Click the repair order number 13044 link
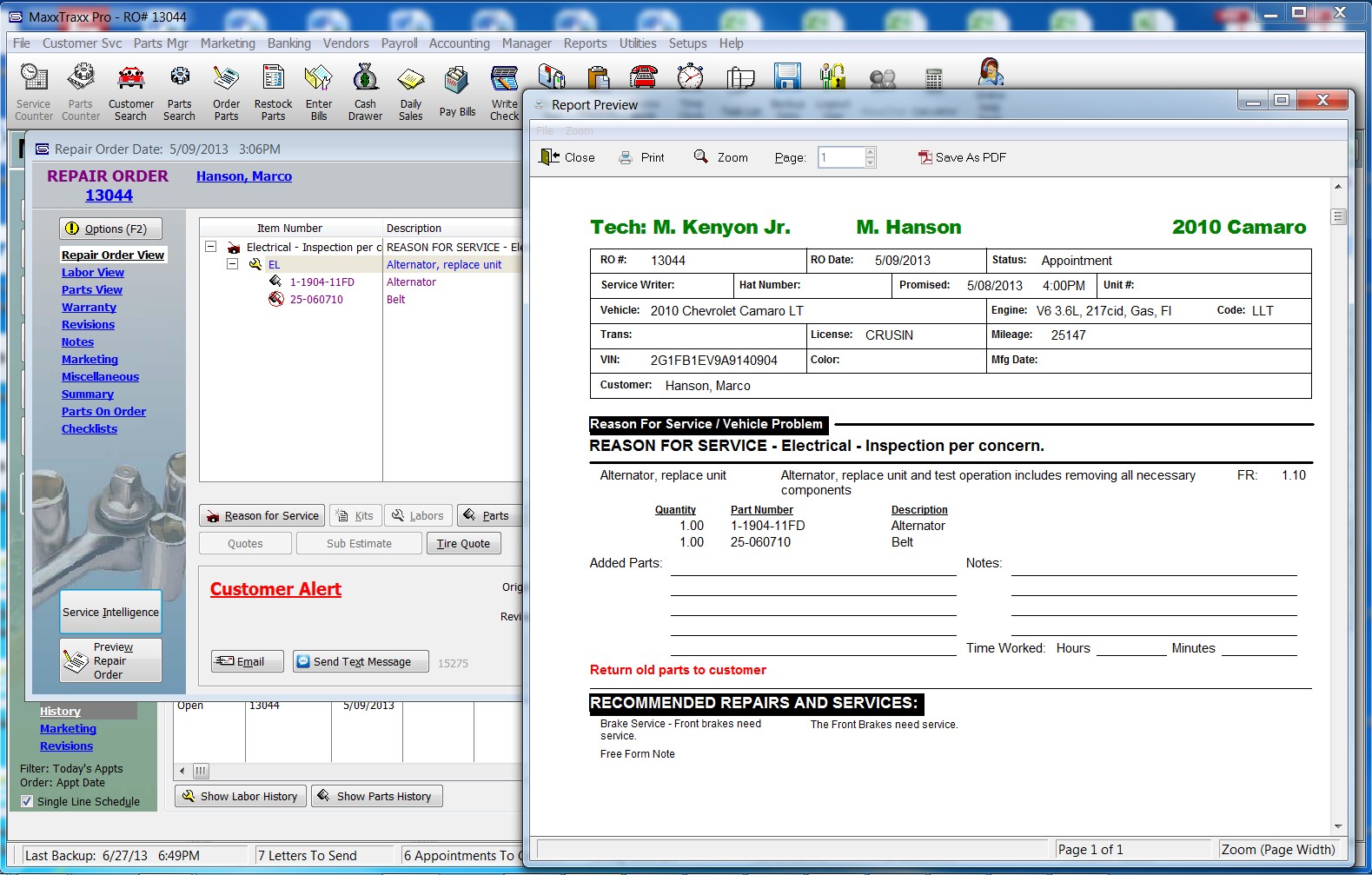The image size is (1372, 875). tap(109, 196)
